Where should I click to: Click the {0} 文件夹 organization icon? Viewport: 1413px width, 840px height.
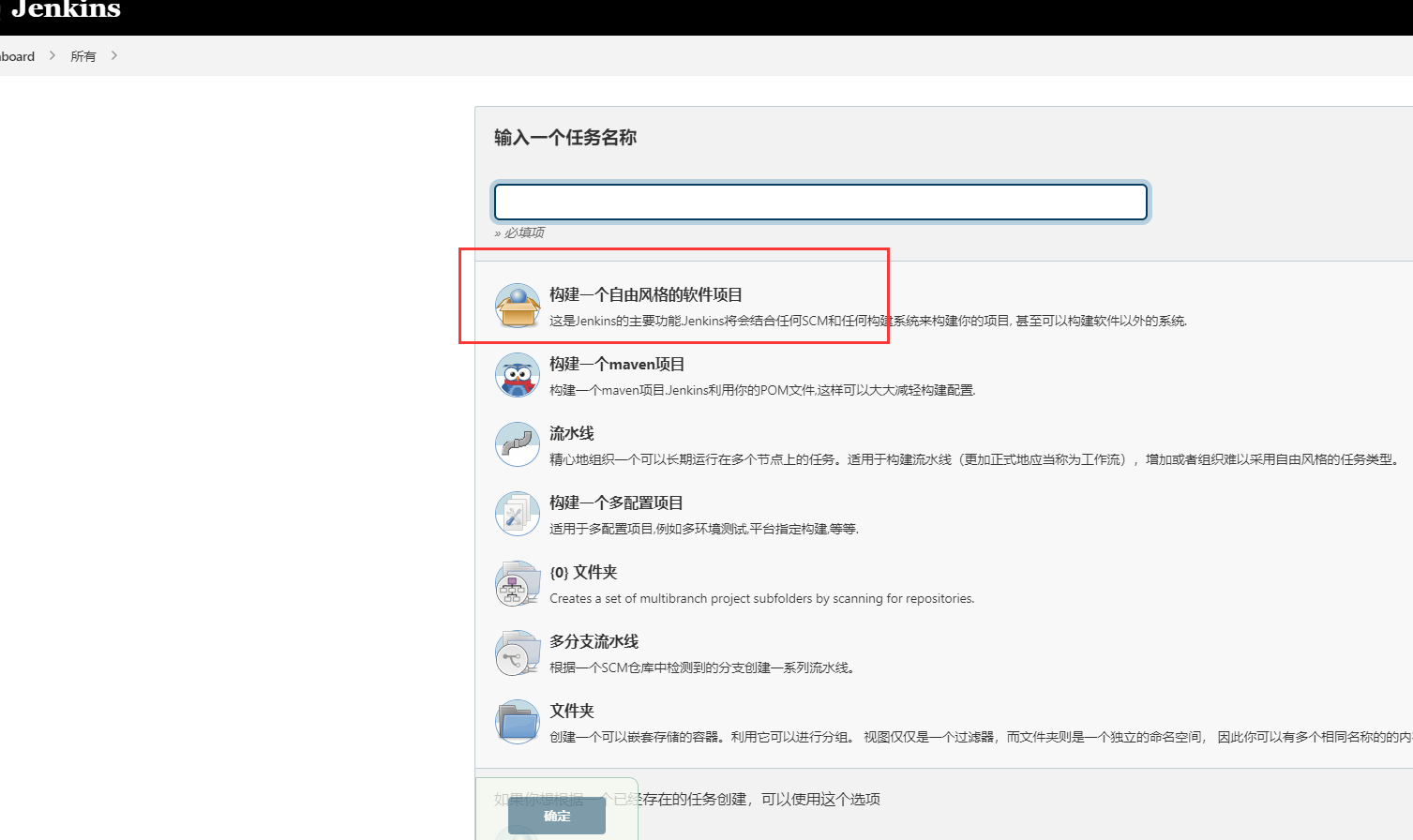tap(518, 583)
